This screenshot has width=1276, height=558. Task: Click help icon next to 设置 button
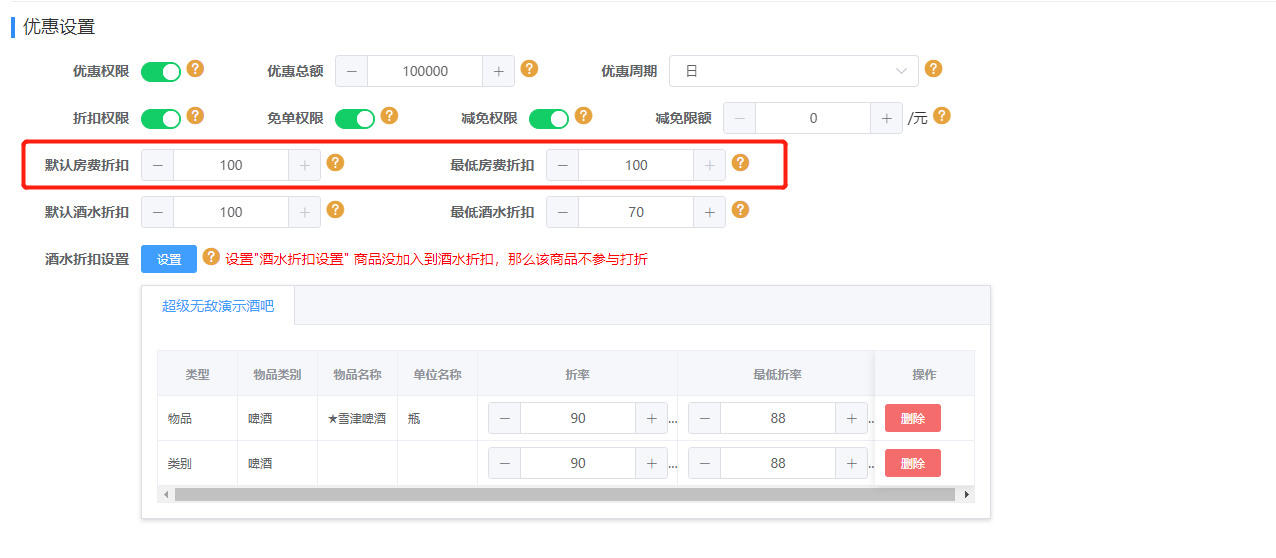tap(211, 257)
